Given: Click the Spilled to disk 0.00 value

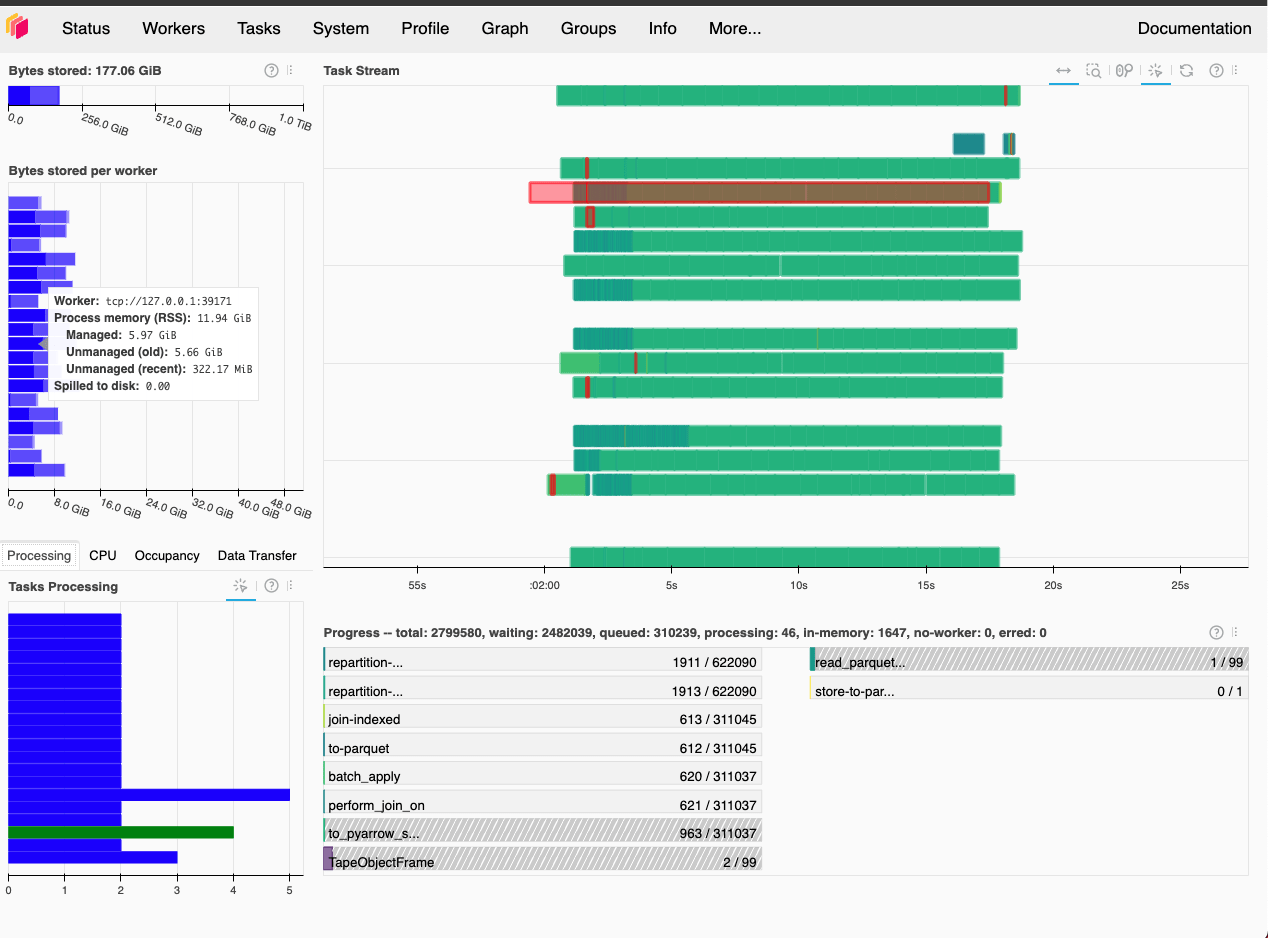Looking at the screenshot, I should [158, 386].
